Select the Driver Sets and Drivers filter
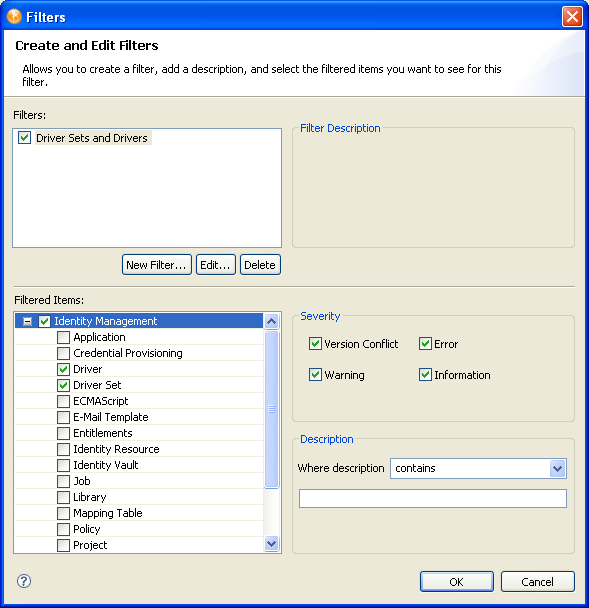The height and width of the screenshot is (608, 589). pos(92,138)
